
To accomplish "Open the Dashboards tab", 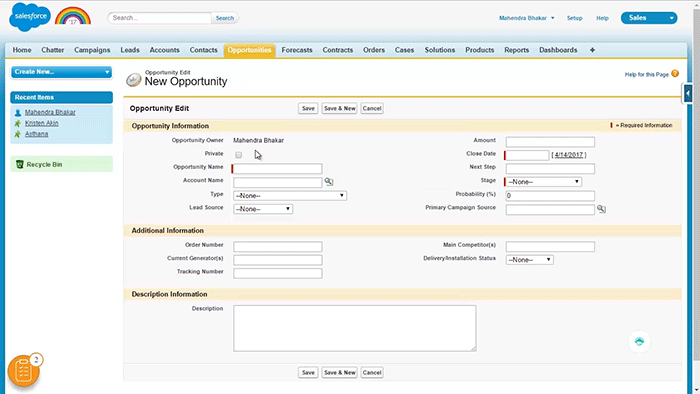I will (558, 50).
